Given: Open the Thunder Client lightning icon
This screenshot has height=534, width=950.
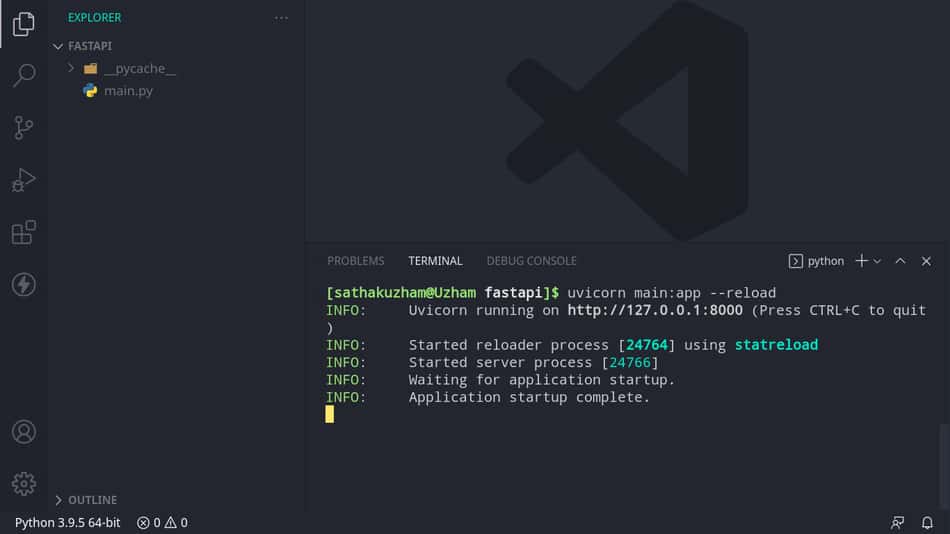Looking at the screenshot, I should click(24, 284).
